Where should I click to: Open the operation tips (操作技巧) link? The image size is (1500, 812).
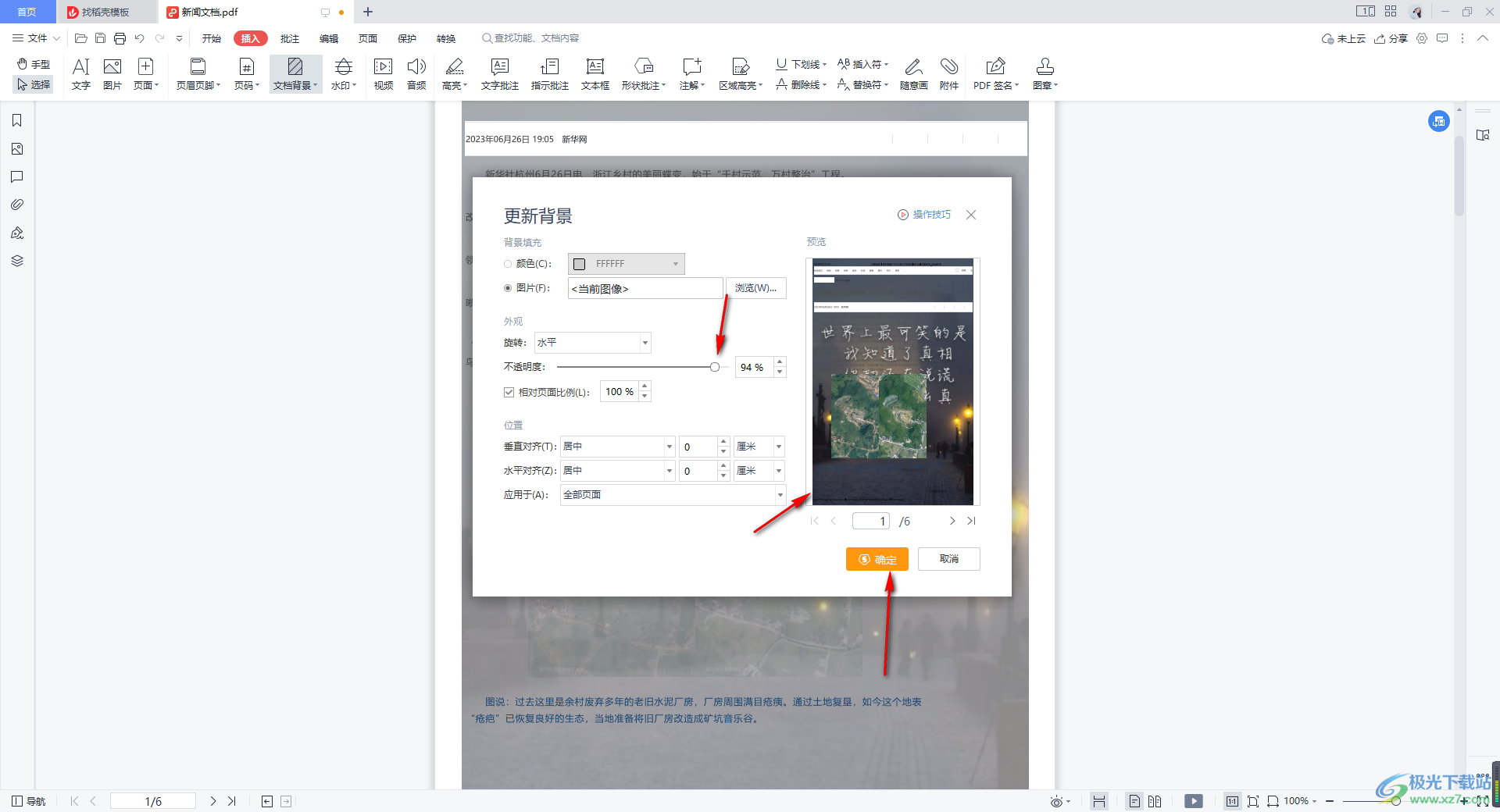(x=924, y=215)
